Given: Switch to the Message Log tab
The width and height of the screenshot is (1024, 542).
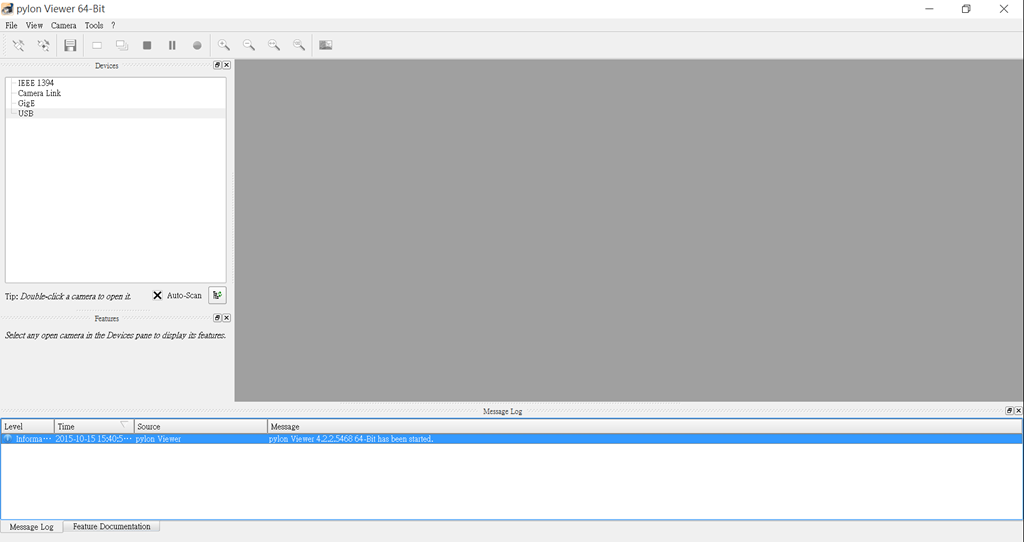Looking at the screenshot, I should click(31, 526).
